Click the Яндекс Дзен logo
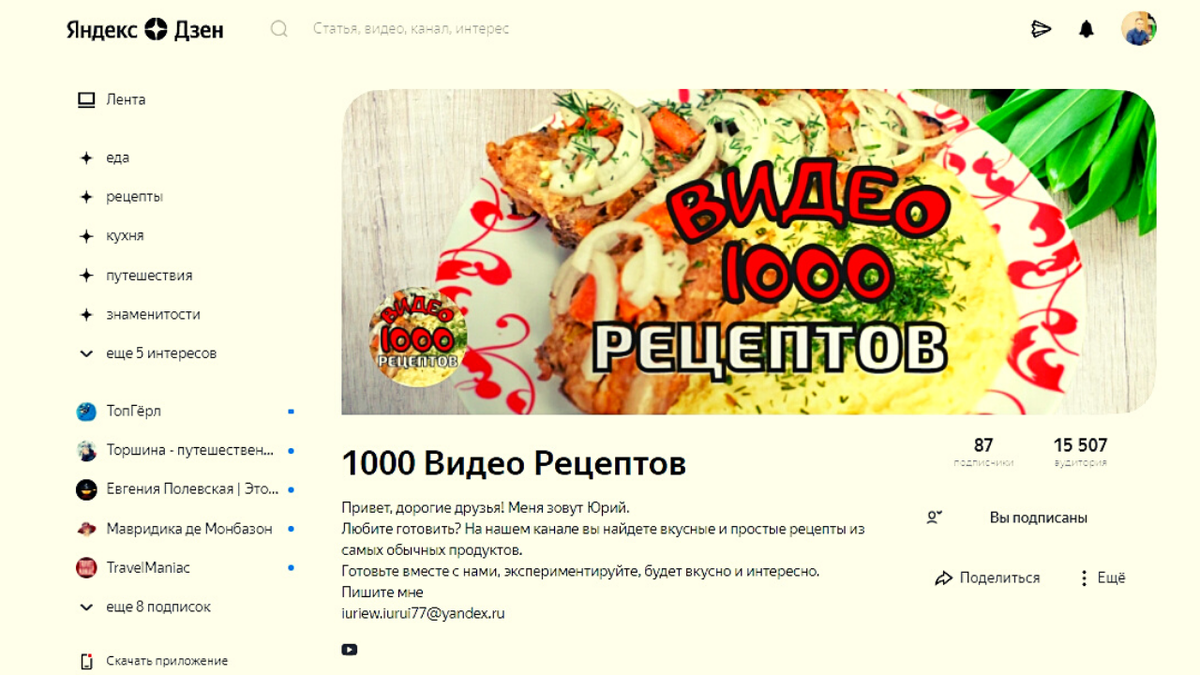 tap(145, 29)
